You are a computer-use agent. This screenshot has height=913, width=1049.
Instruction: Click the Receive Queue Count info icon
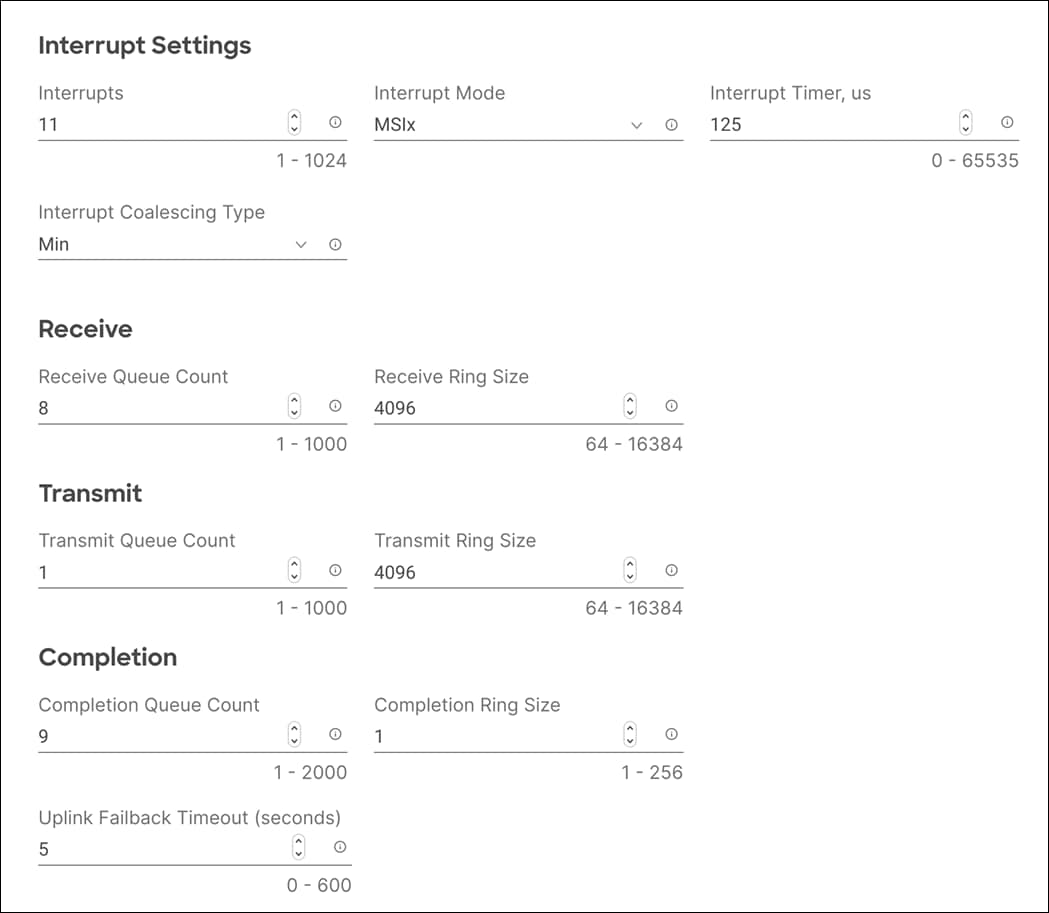[x=336, y=407]
